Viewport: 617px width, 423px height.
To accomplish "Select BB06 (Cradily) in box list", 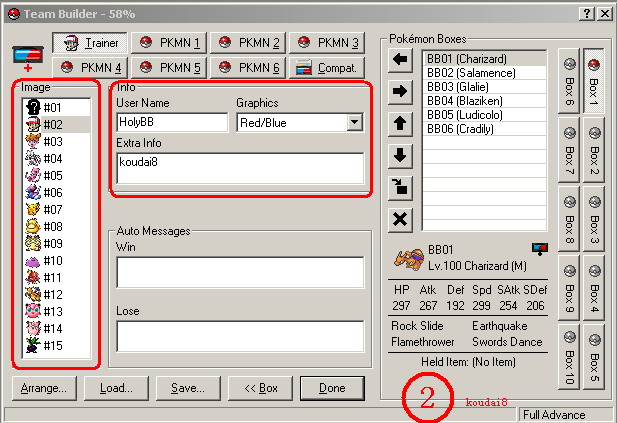I will [484, 129].
